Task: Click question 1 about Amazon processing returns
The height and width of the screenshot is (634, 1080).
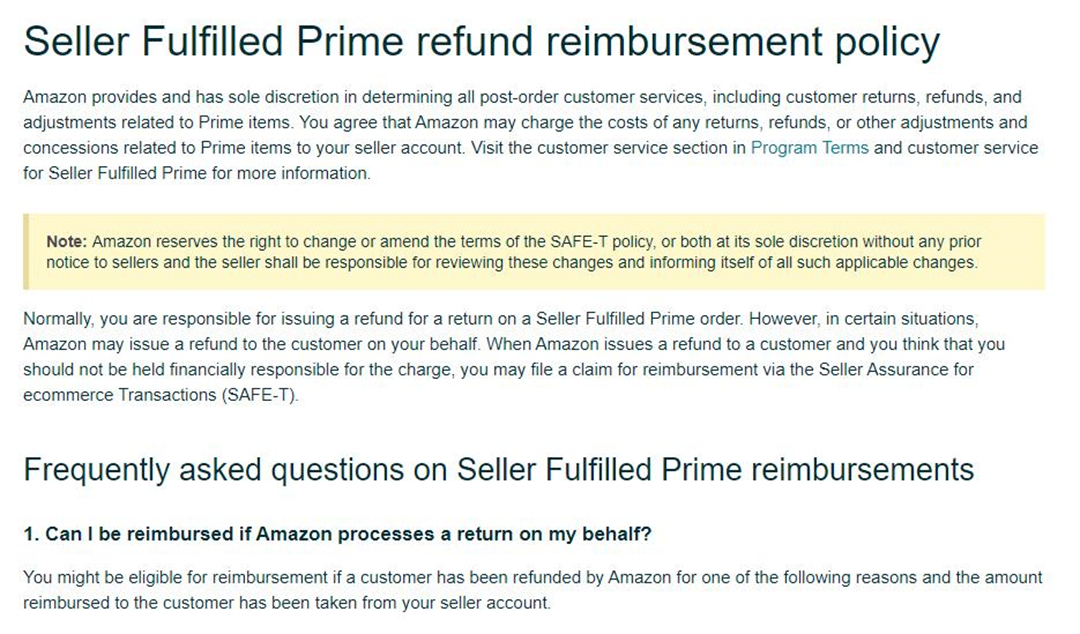Action: pos(338,534)
